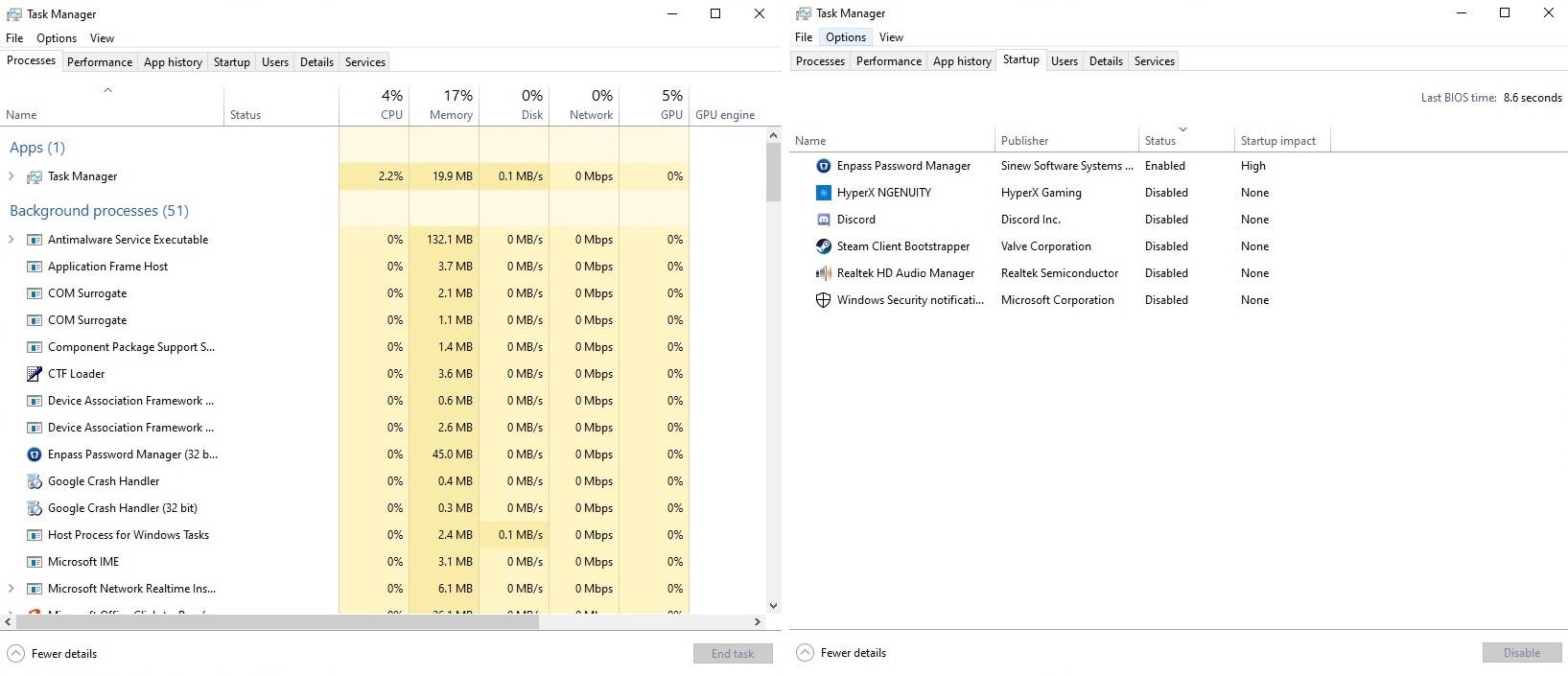Click the Antimalware Service Executable process icon
The width and height of the screenshot is (1568, 676).
(35, 240)
